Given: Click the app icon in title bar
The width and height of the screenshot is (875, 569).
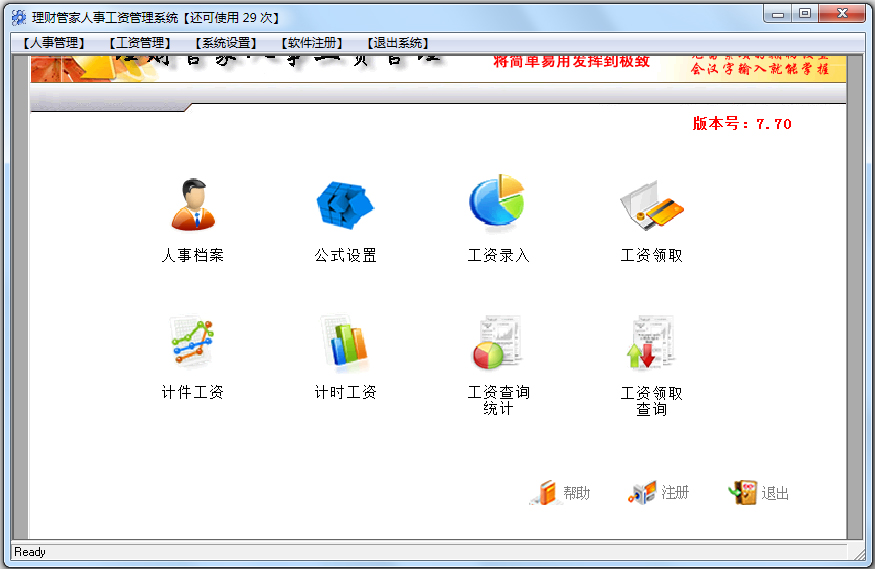Looking at the screenshot, I should click(19, 17).
